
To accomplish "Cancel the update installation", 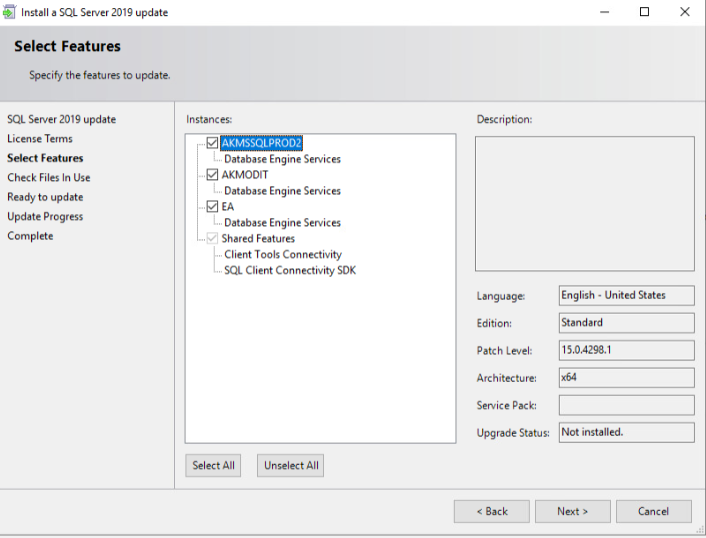I will [654, 511].
